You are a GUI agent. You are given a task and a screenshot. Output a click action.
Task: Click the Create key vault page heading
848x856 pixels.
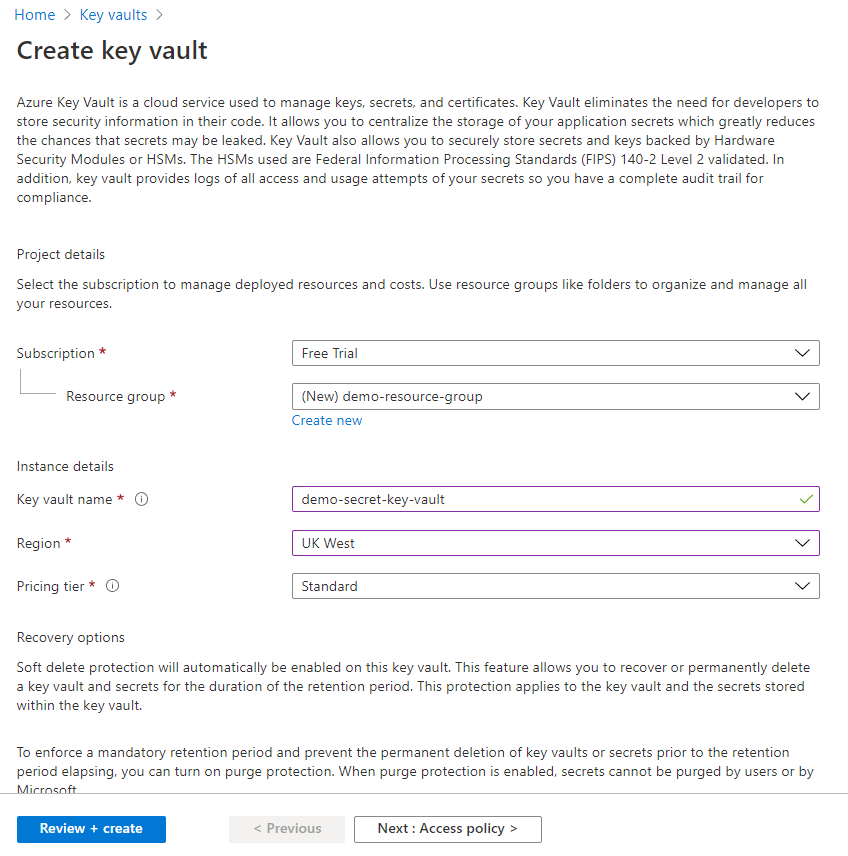111,50
